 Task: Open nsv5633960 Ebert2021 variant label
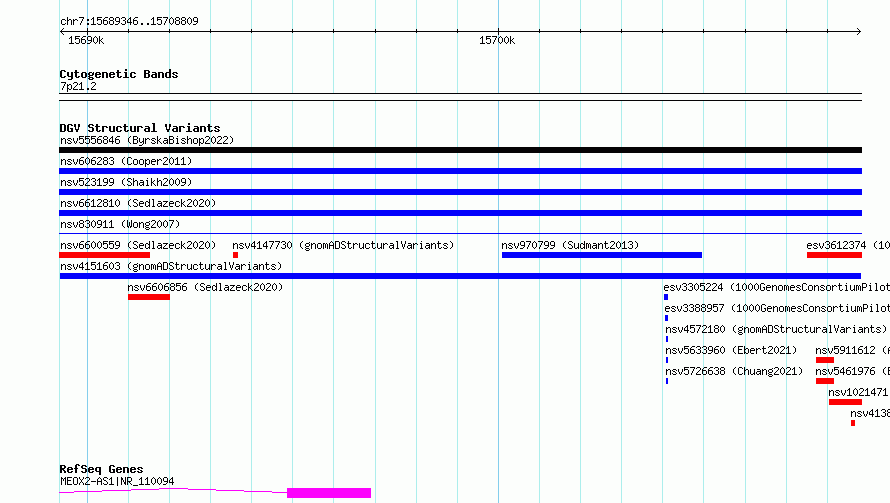pyautogui.click(x=731, y=350)
